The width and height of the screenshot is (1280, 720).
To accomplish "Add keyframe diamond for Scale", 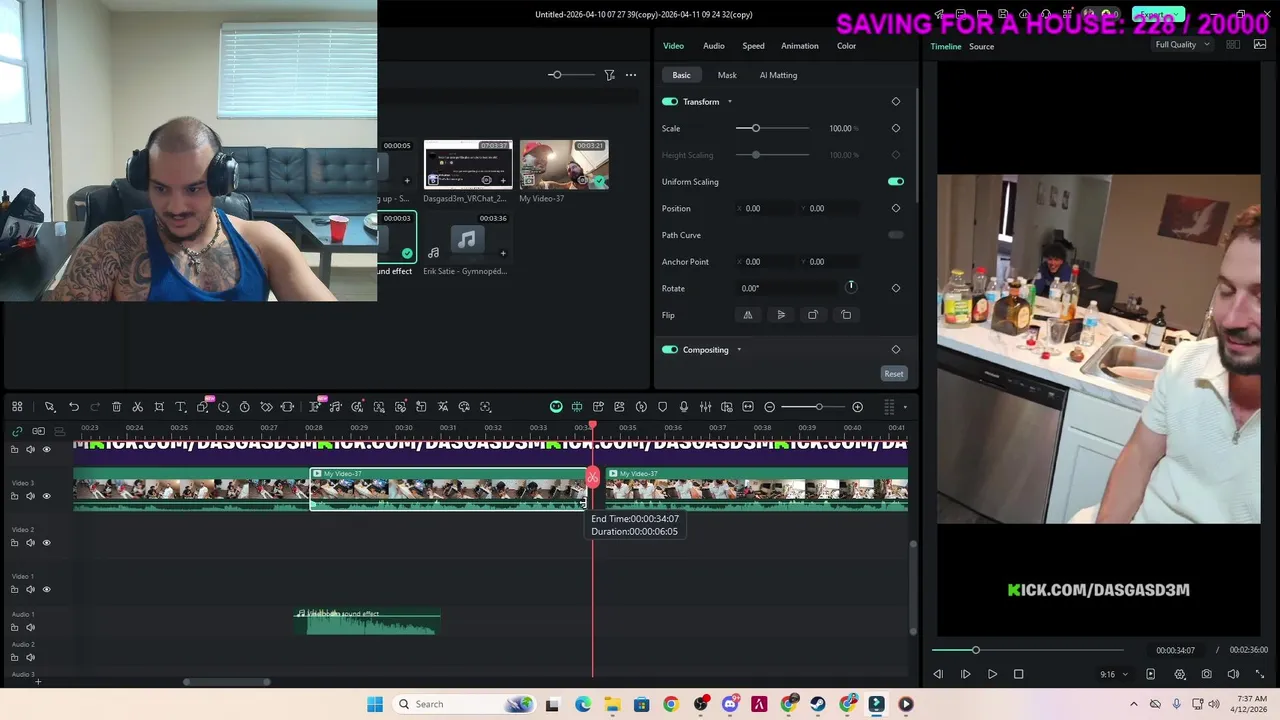I will click(895, 128).
